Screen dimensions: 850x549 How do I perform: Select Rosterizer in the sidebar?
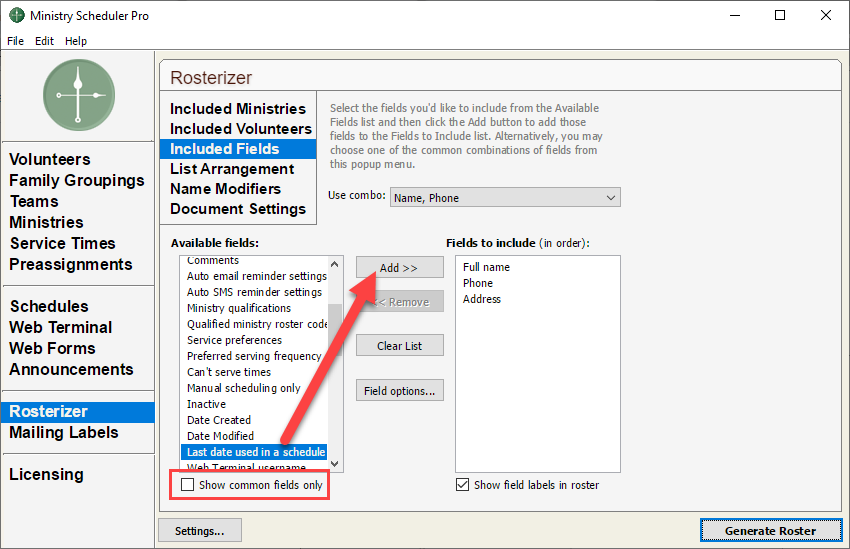(x=78, y=412)
